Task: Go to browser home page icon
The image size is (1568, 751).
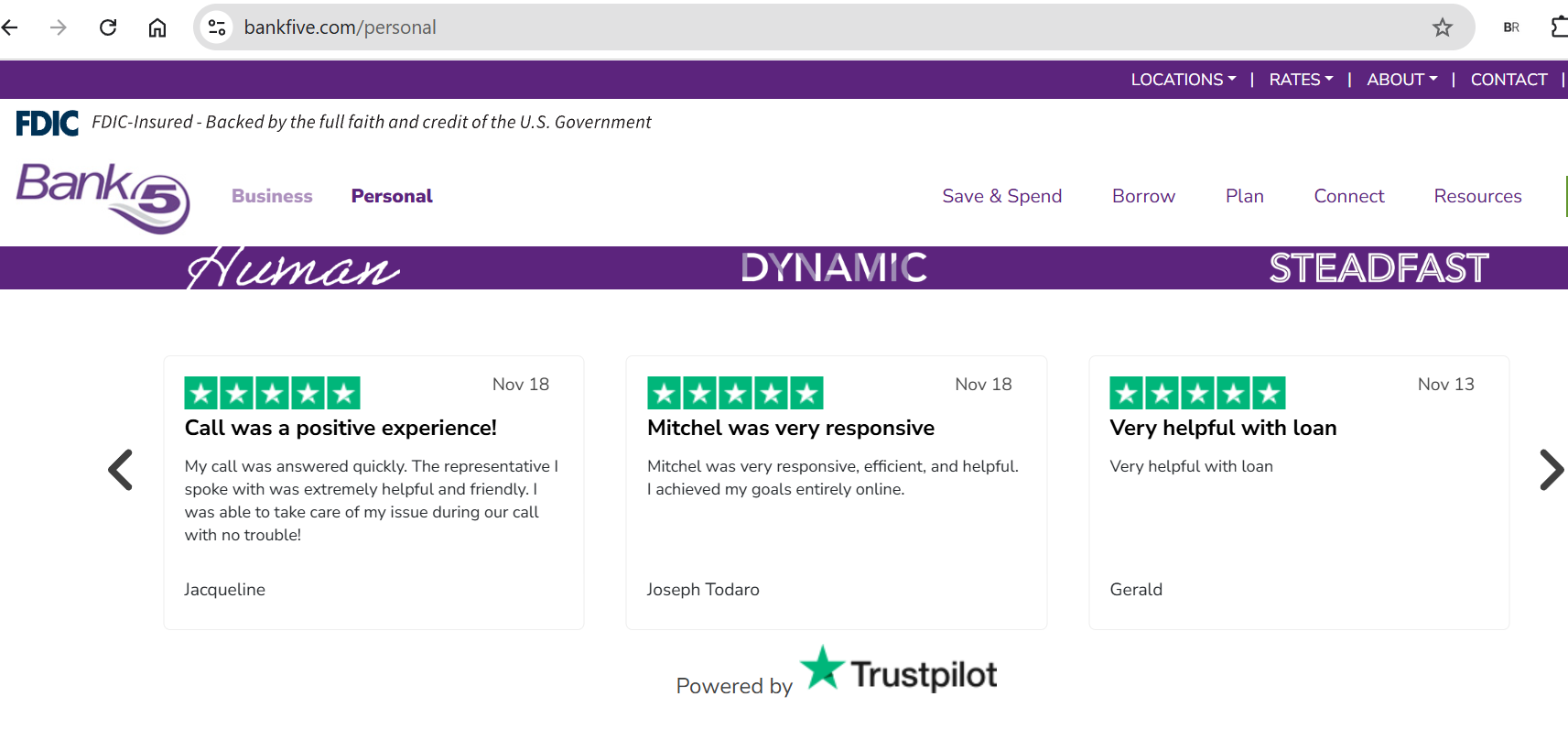Action: click(x=157, y=27)
